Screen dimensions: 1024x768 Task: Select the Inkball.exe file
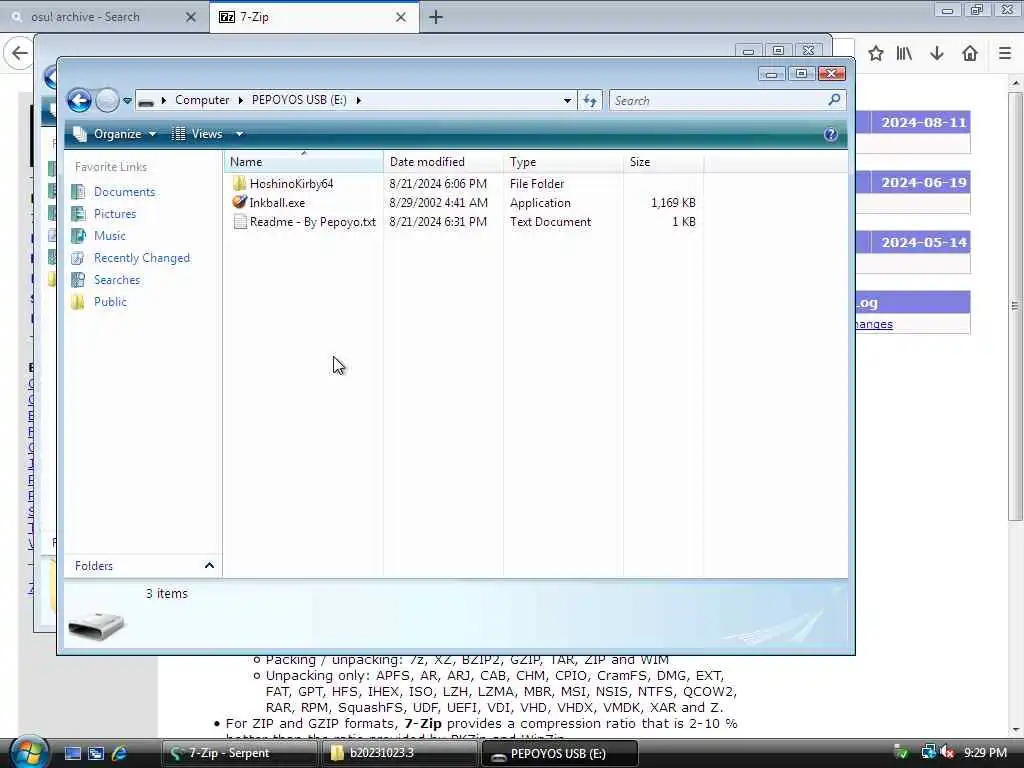pyautogui.click(x=277, y=203)
